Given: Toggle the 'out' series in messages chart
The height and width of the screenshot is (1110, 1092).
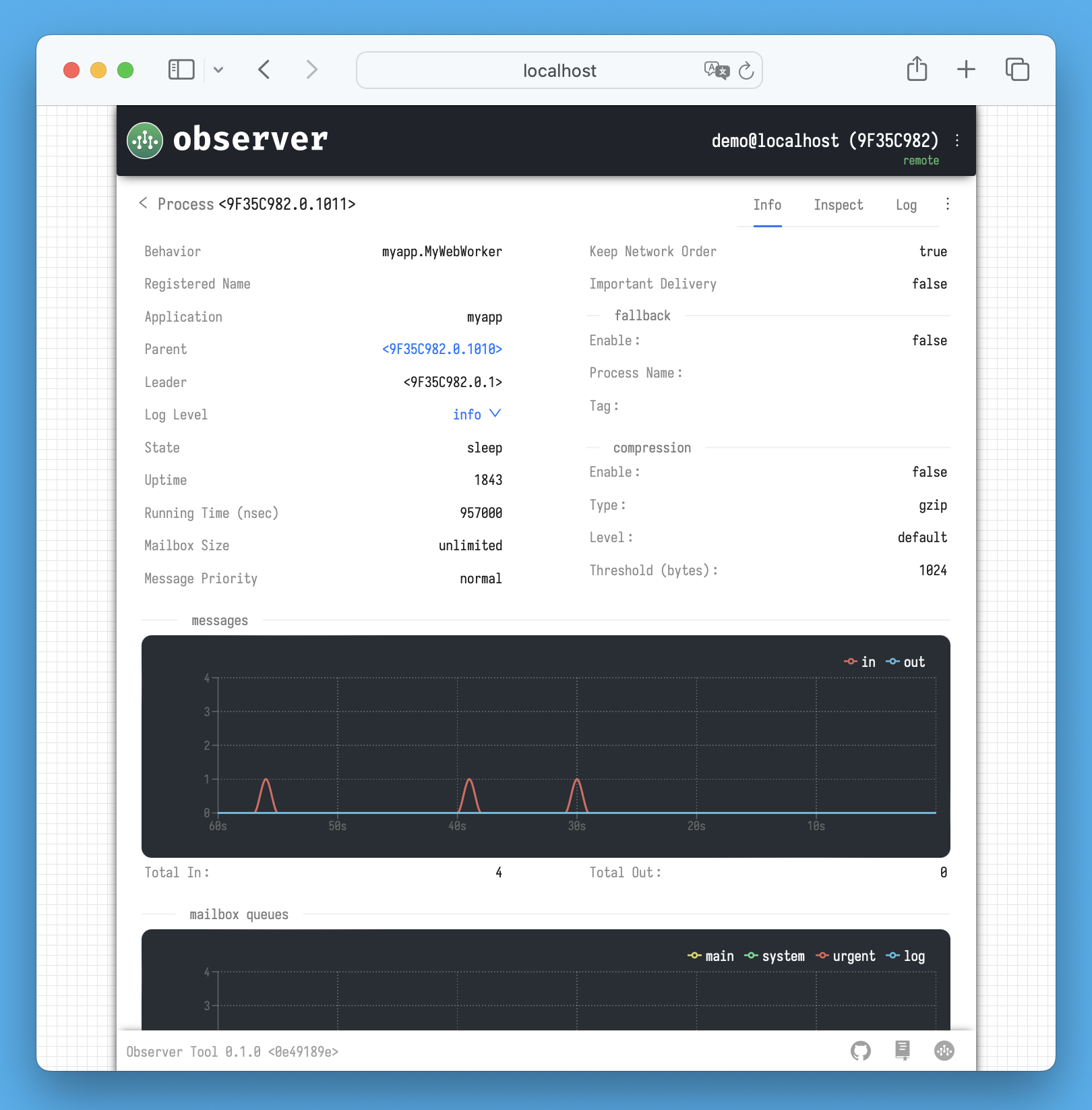Looking at the screenshot, I should point(905,662).
